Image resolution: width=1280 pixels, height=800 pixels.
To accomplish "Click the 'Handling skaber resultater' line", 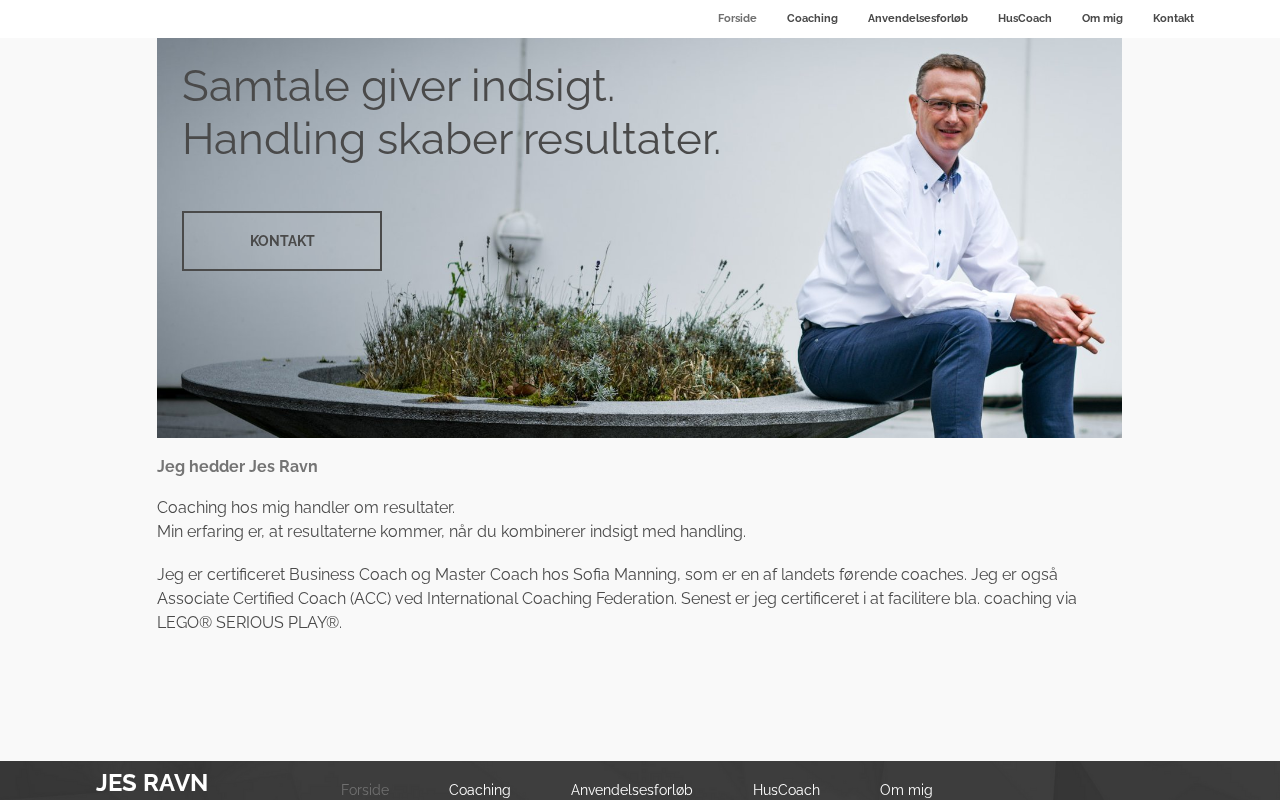I will click(x=451, y=139).
